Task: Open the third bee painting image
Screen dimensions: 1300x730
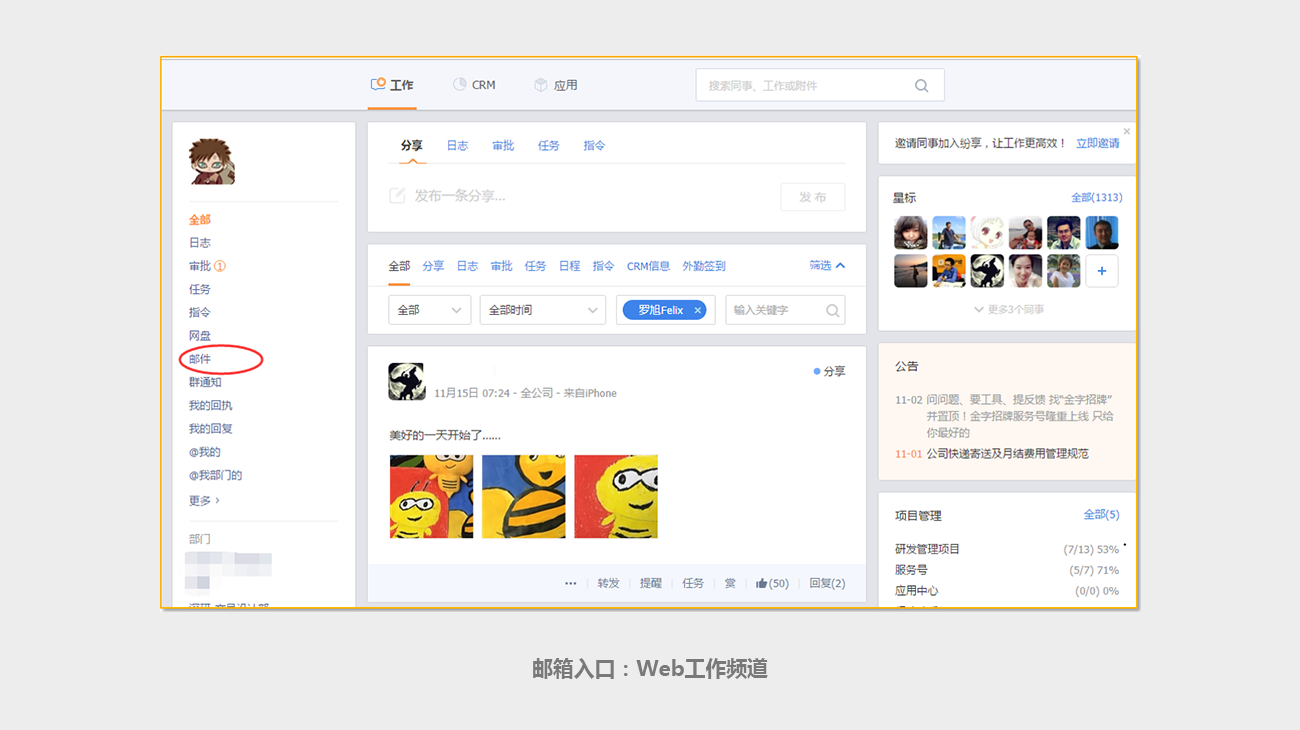Action: tap(616, 497)
